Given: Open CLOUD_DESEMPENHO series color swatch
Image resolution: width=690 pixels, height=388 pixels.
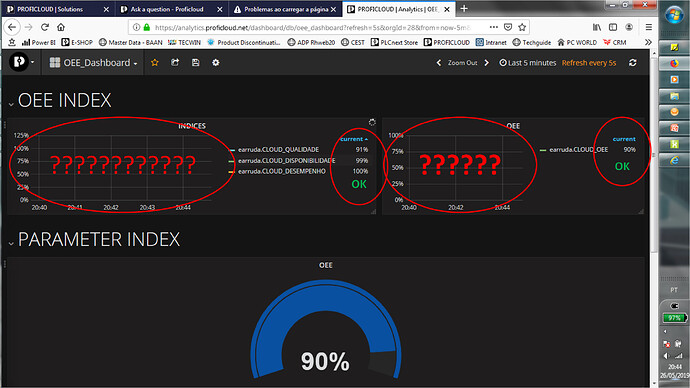Looking at the screenshot, I should click(x=232, y=172).
